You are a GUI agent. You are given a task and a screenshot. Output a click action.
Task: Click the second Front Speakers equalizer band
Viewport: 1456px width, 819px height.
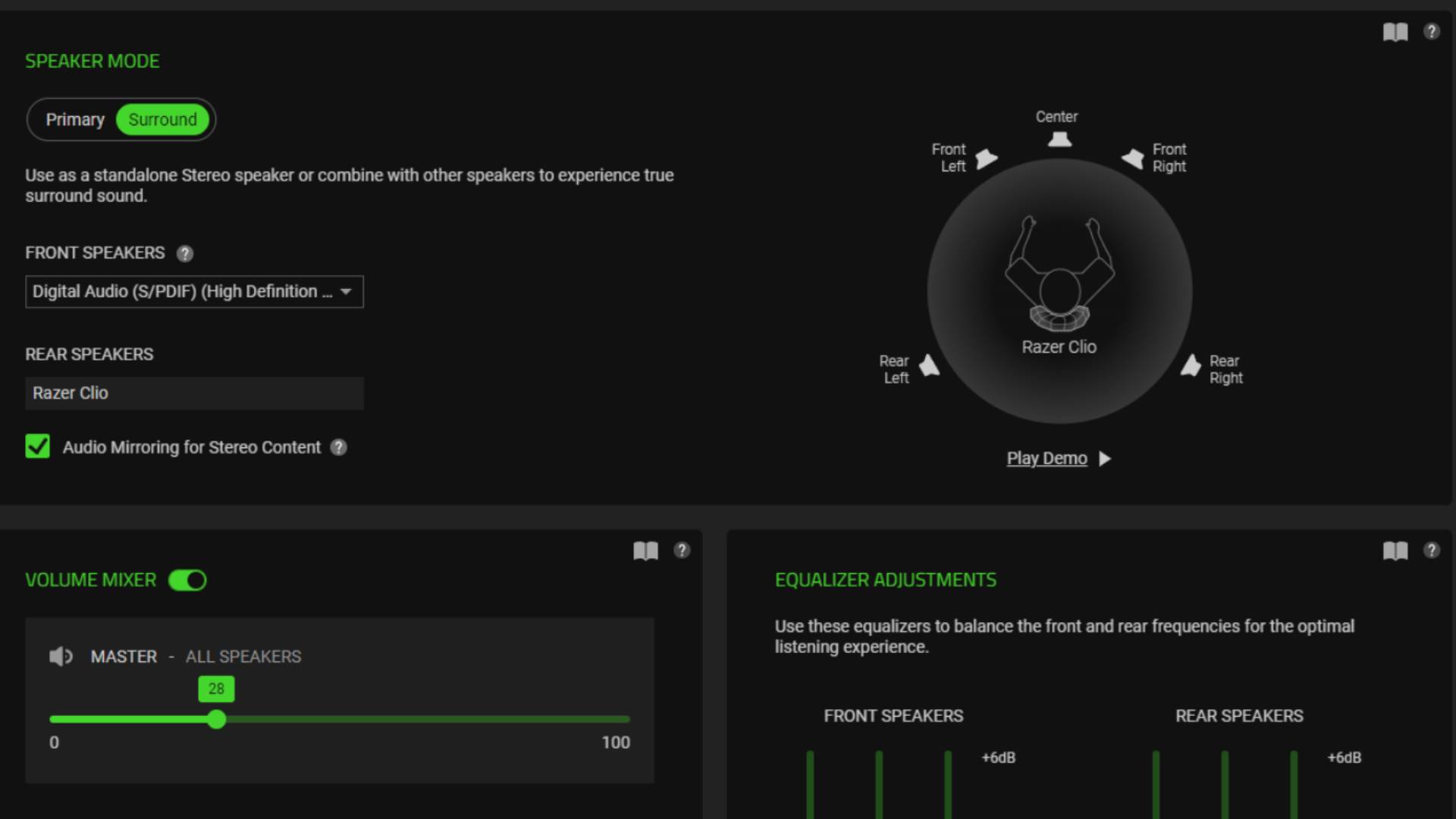(x=879, y=784)
